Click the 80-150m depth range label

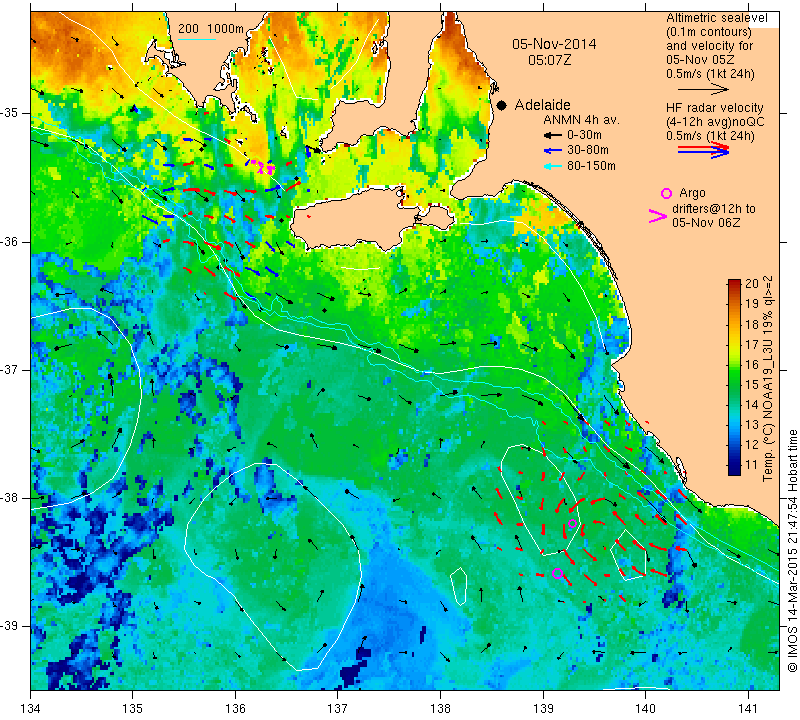point(591,166)
